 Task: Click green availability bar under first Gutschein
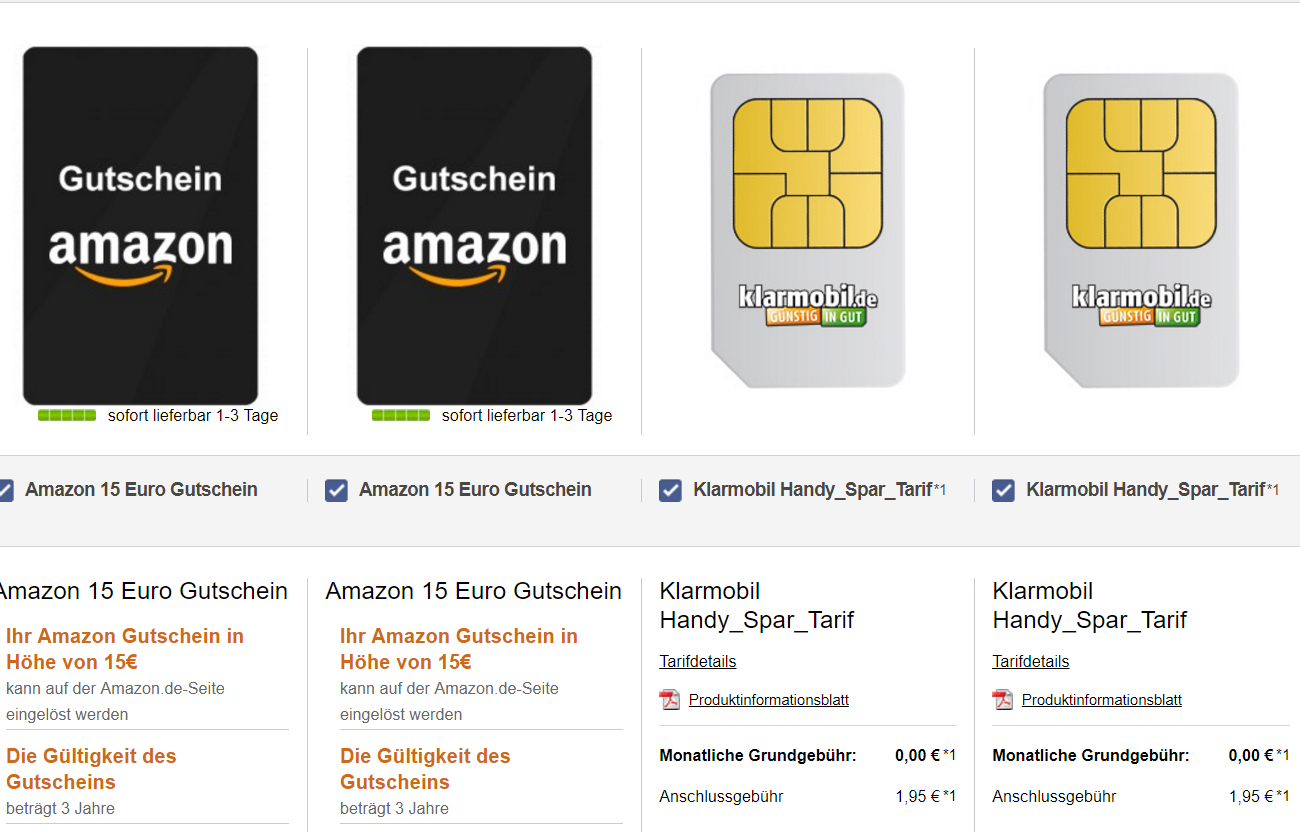coord(67,415)
